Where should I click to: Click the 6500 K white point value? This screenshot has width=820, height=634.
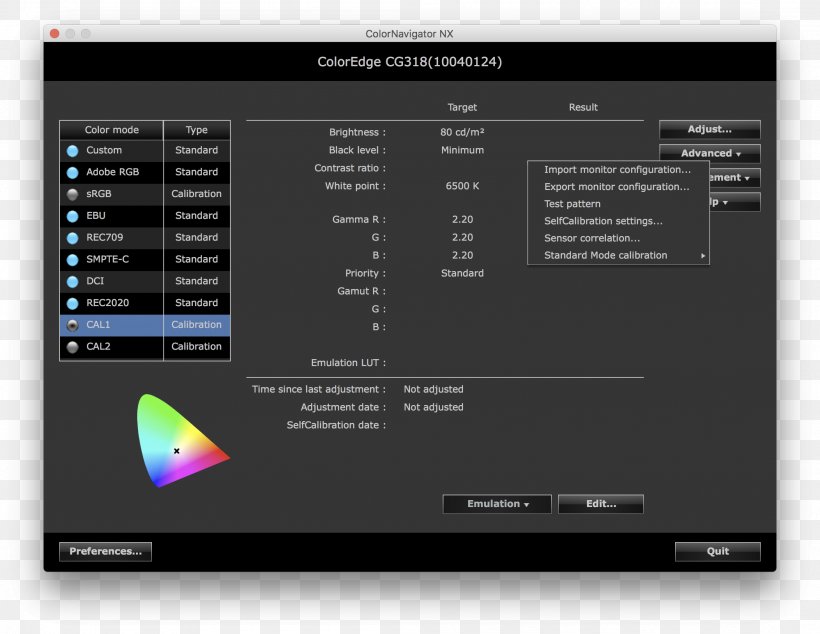(462, 186)
